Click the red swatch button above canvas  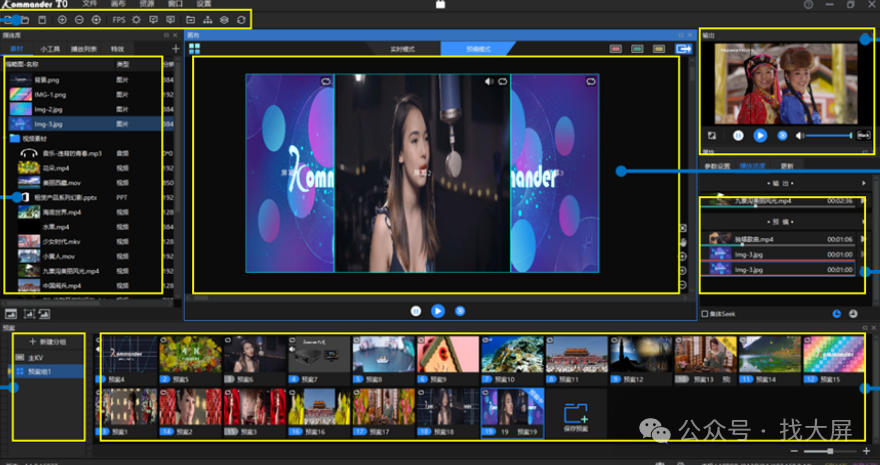[x=616, y=49]
